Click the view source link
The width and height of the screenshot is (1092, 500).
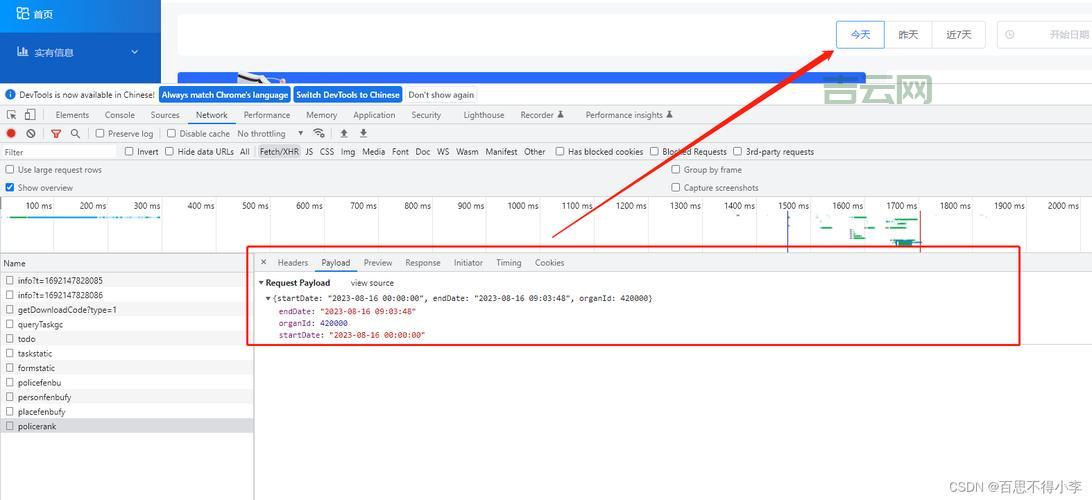pos(372,283)
